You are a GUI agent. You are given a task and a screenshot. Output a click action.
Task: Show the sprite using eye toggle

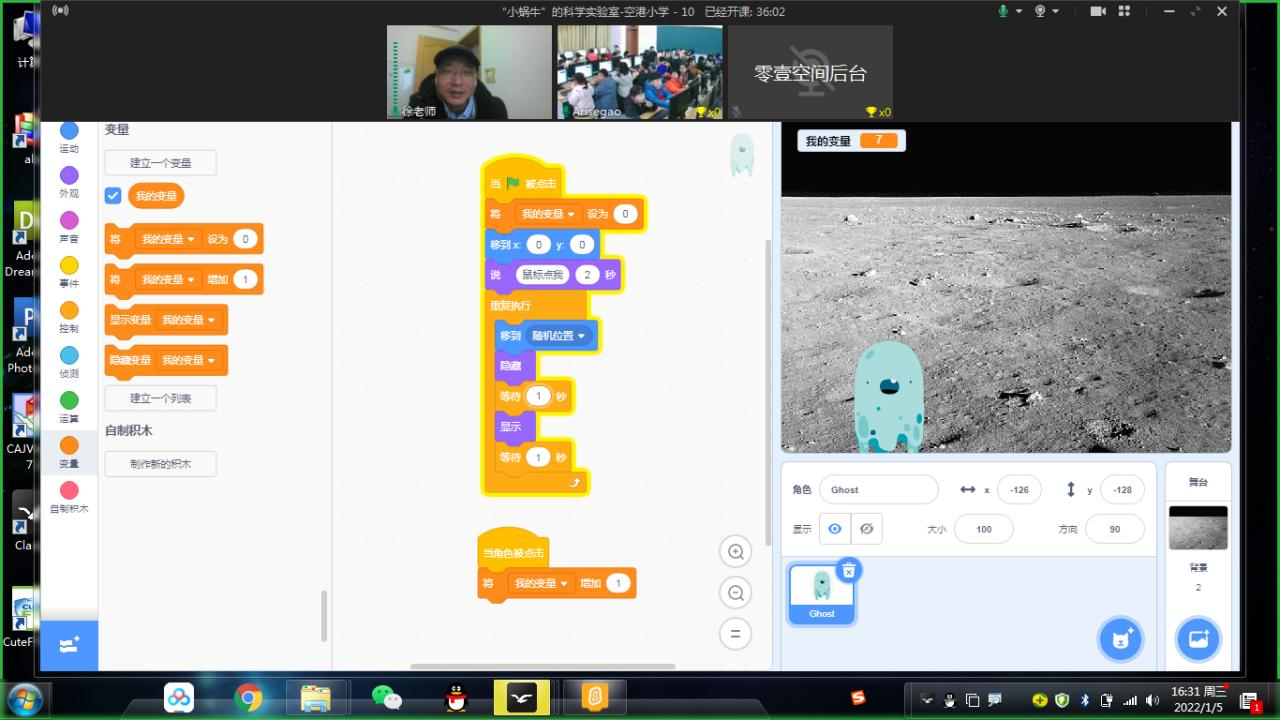[835, 529]
